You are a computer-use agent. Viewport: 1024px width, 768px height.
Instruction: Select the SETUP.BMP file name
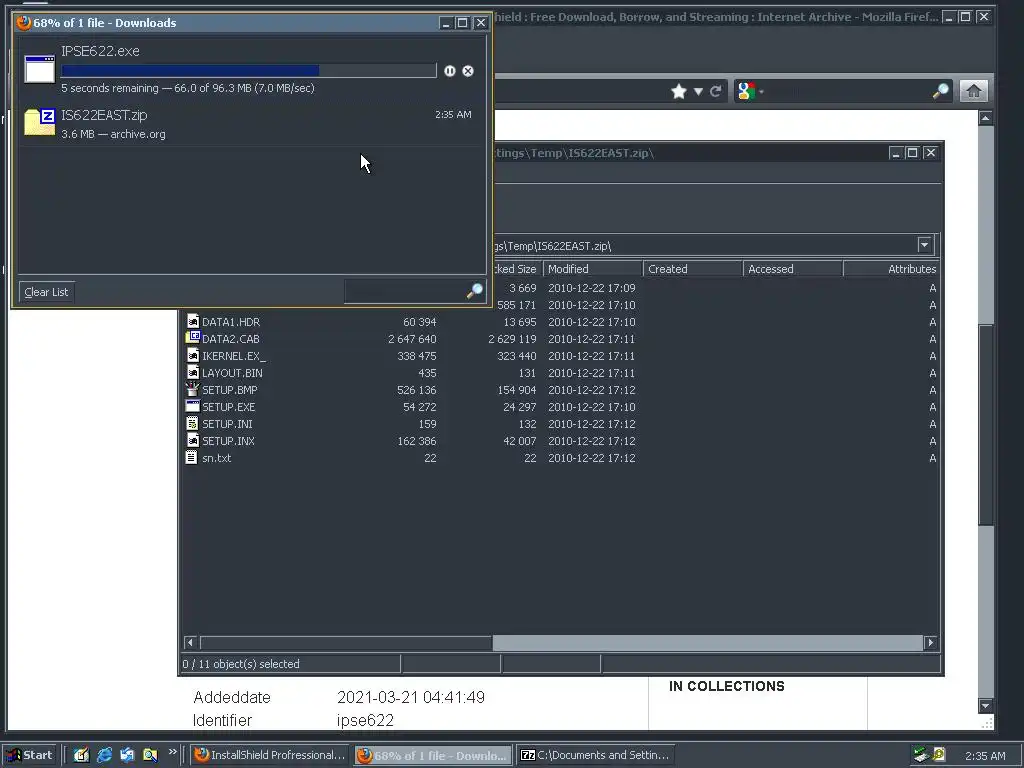coord(230,390)
